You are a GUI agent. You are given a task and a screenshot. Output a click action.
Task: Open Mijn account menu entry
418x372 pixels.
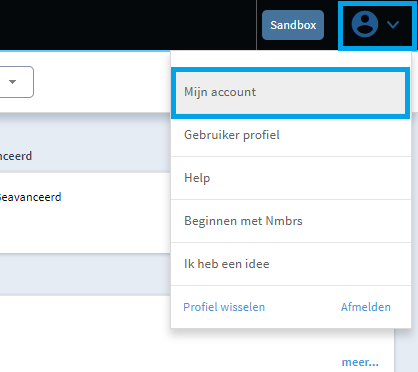[290, 92]
